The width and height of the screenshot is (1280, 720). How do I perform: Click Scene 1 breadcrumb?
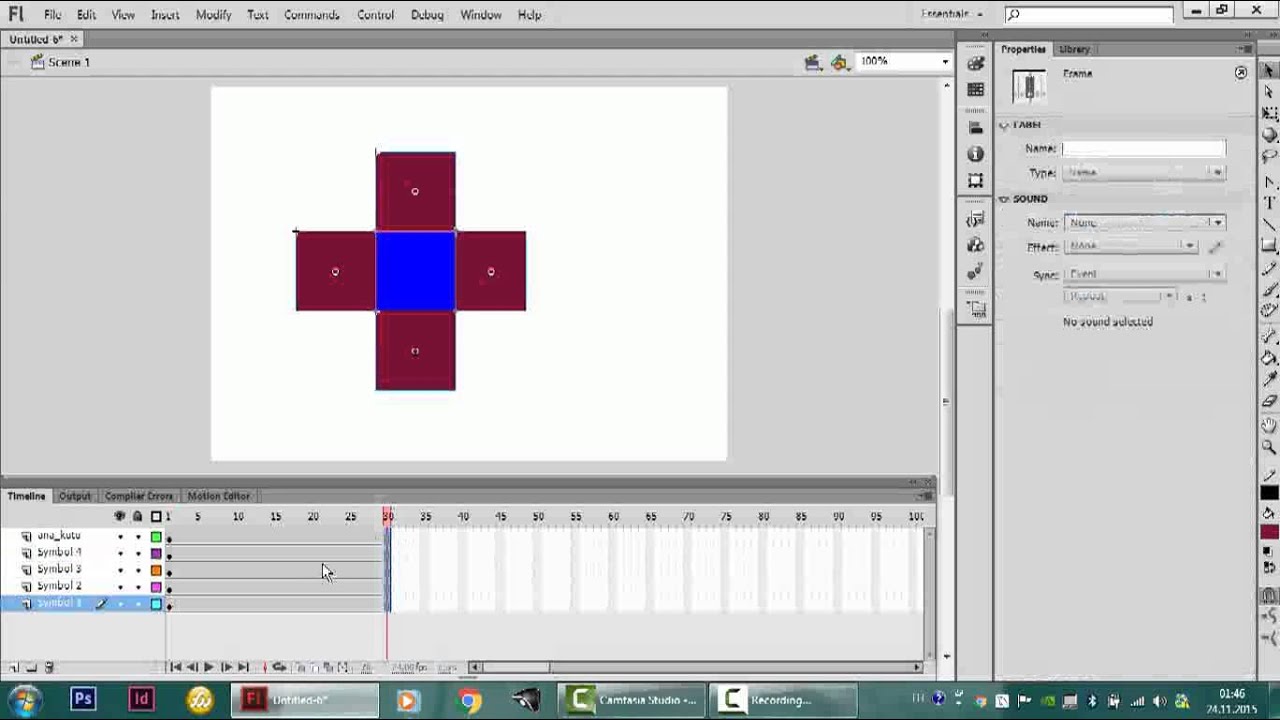pyautogui.click(x=68, y=62)
